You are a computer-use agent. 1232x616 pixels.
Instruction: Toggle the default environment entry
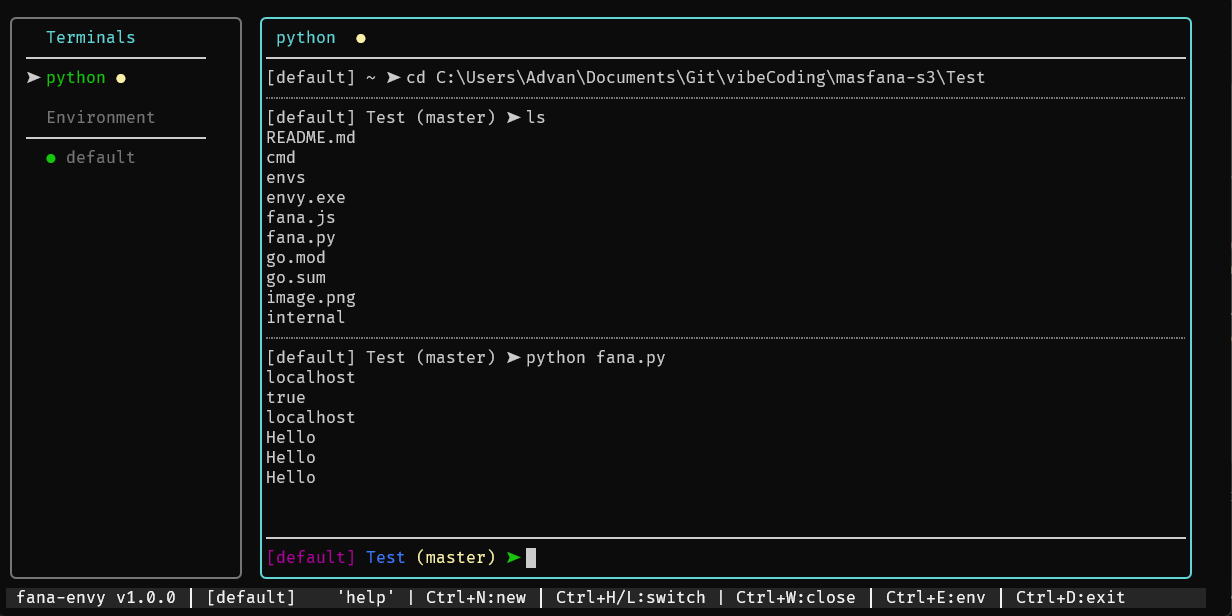[x=100, y=157]
